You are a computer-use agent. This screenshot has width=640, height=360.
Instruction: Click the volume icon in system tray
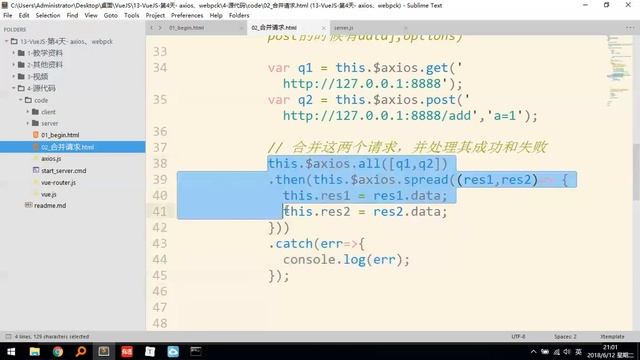[x=567, y=352]
